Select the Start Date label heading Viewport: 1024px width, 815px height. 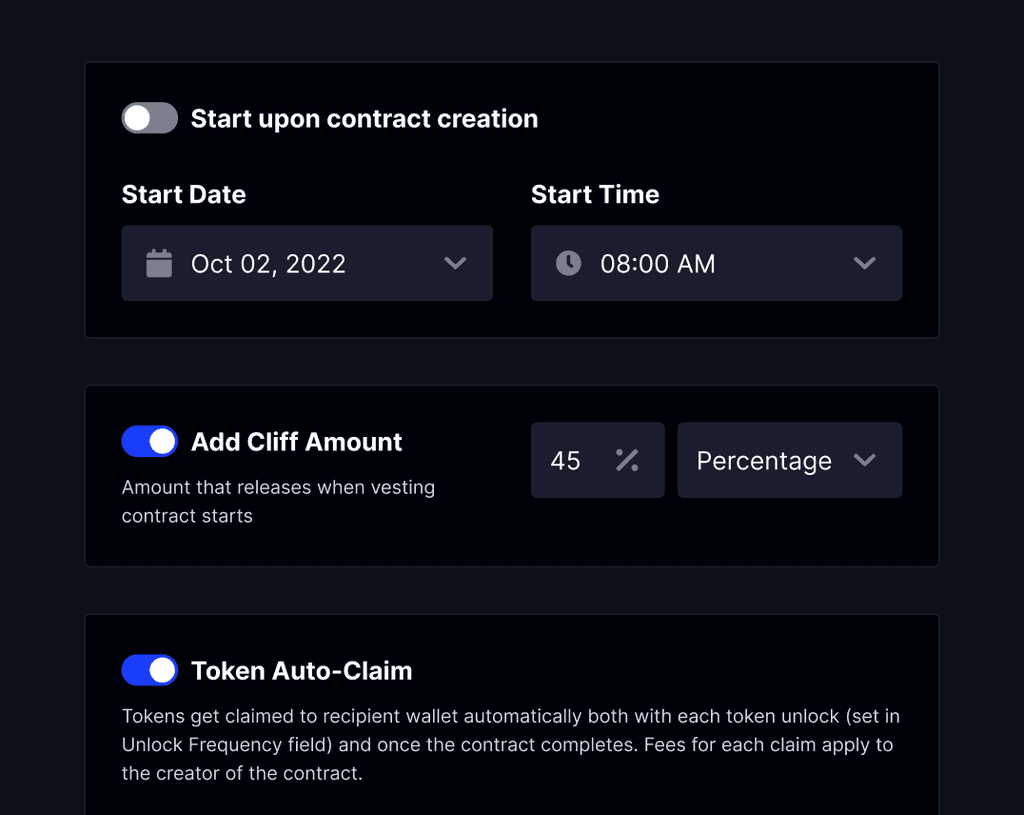click(x=183, y=194)
